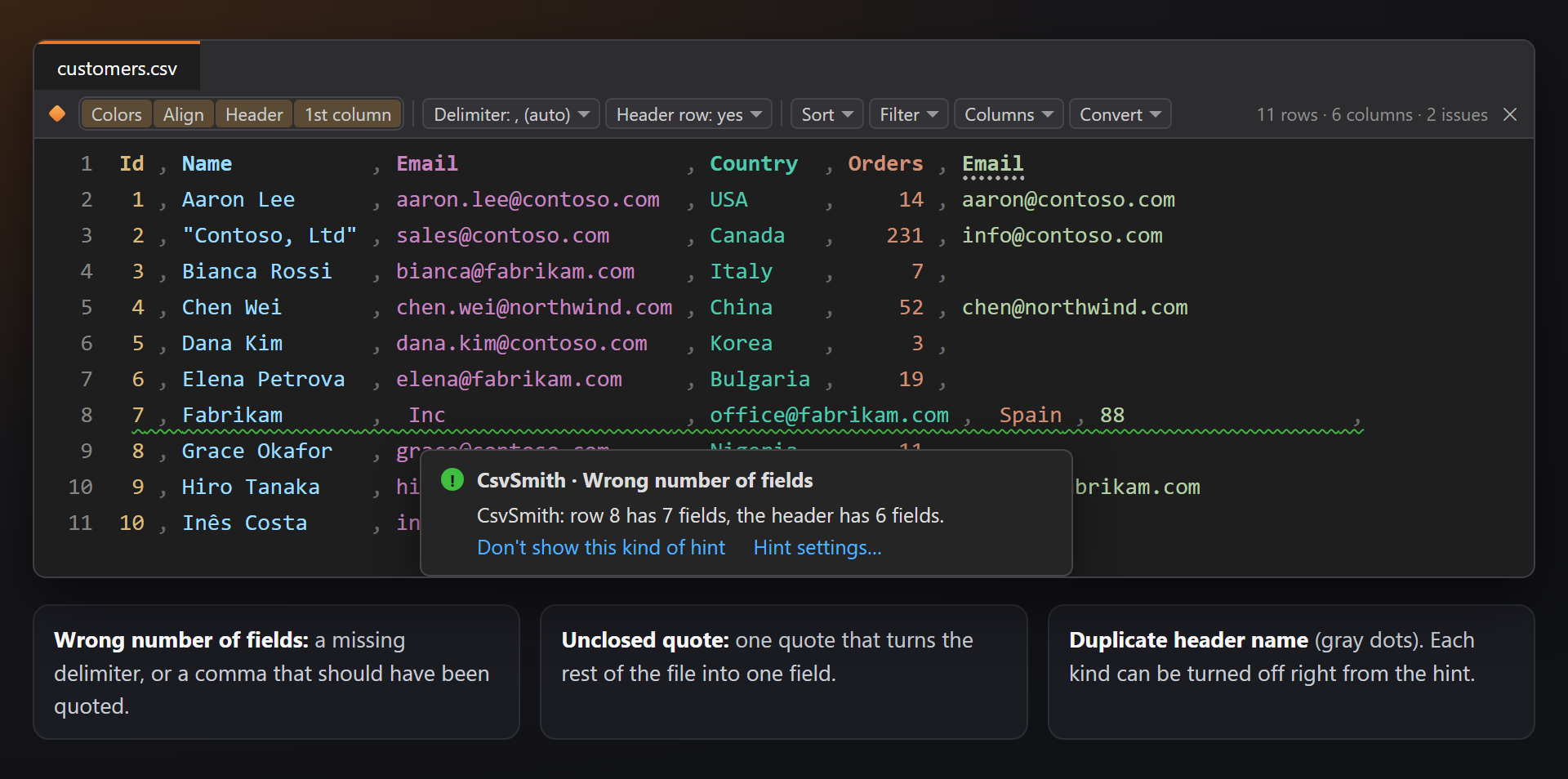Click the aaron.lee@contoso.com cell

tap(528, 199)
